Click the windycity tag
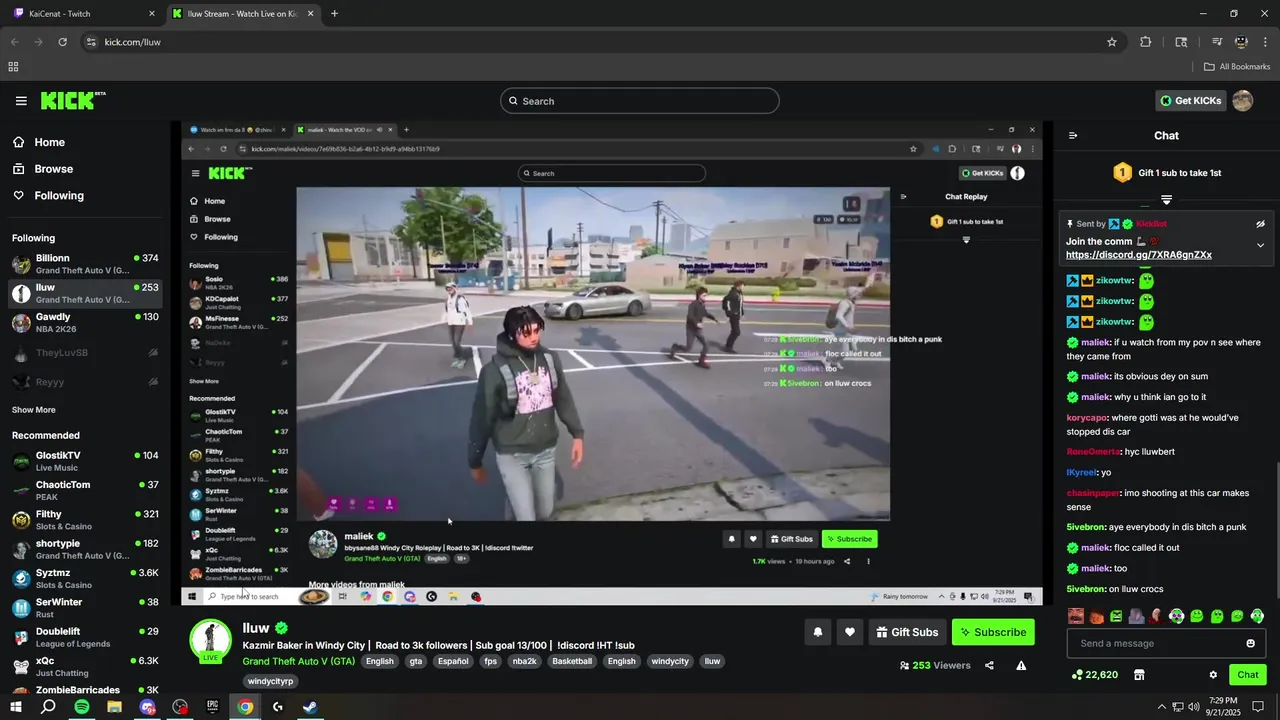The image size is (1280, 720). click(x=670, y=661)
